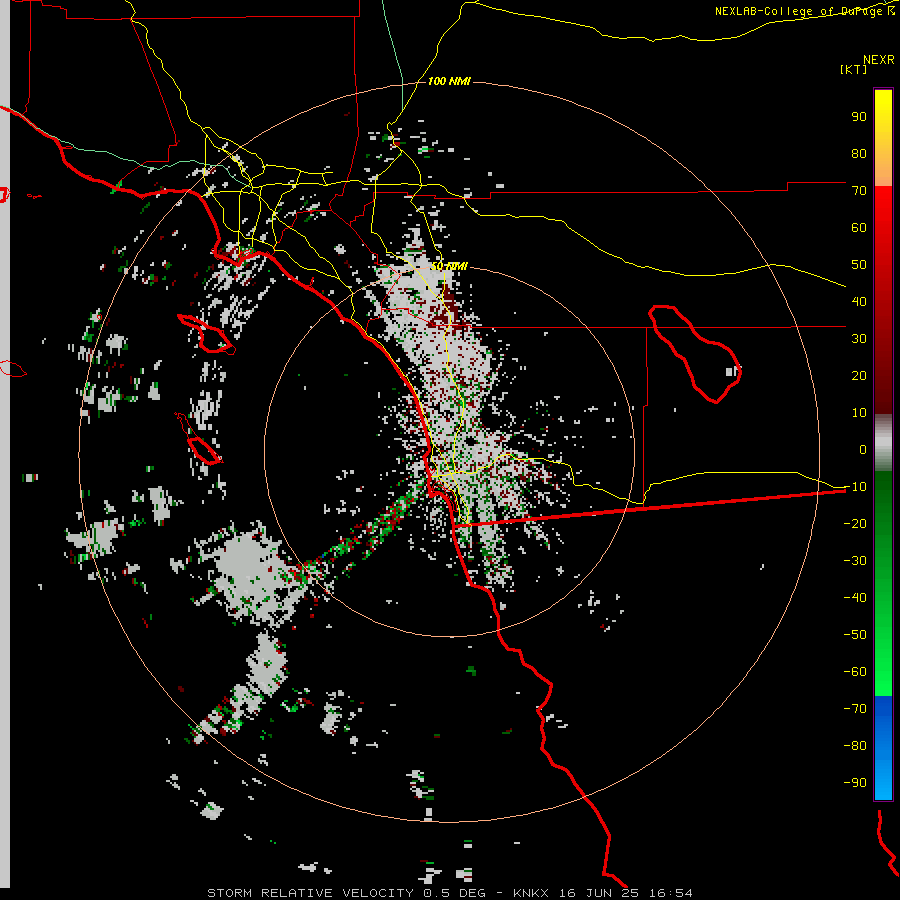The width and height of the screenshot is (900, 900).
Task: Pick the gray near-zero segment of the color bar
Action: (x=883, y=443)
